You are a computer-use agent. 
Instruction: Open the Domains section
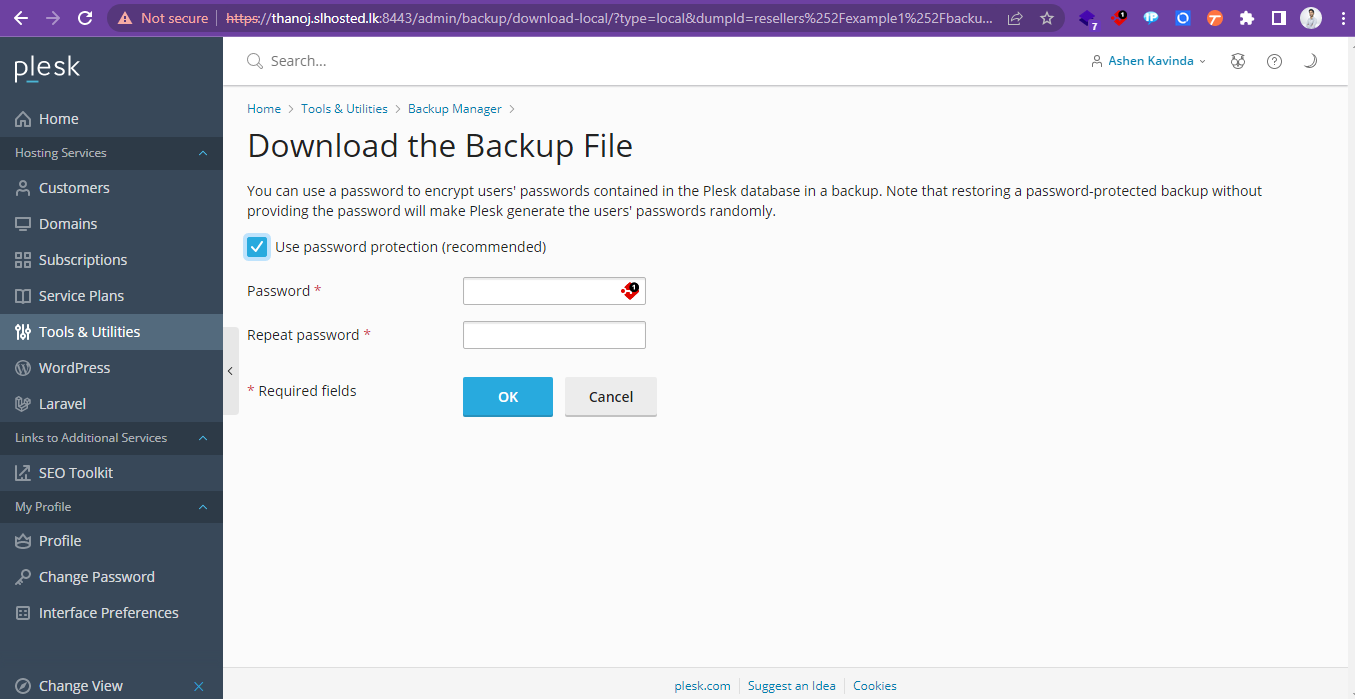[x=69, y=223]
